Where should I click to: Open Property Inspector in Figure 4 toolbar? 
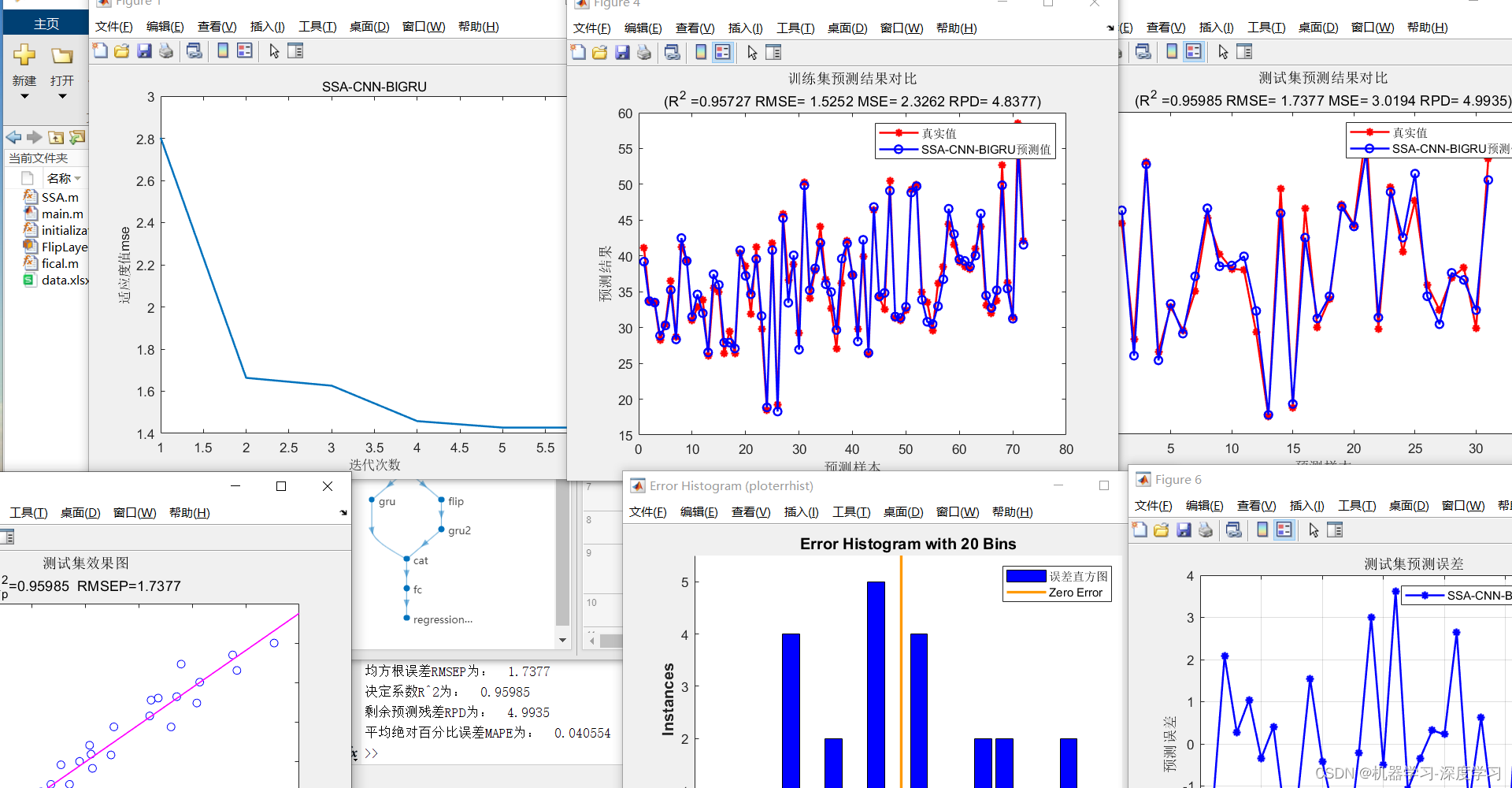point(773,53)
